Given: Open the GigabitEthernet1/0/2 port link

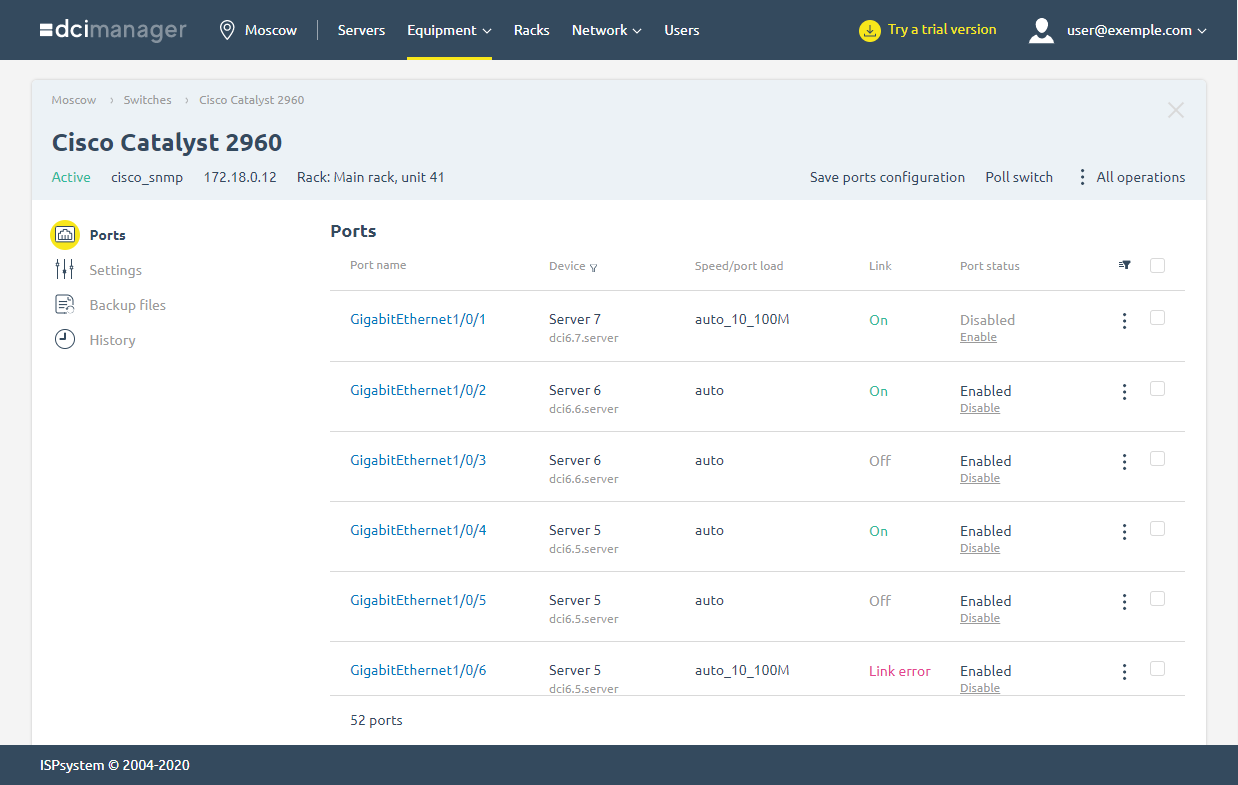Looking at the screenshot, I should tap(418, 390).
